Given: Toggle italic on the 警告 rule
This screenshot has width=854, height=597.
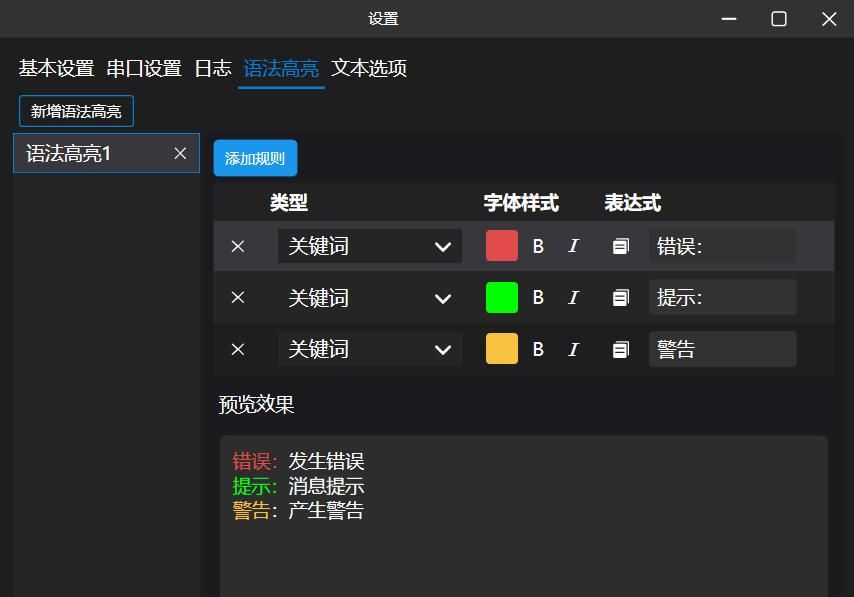Looking at the screenshot, I should coord(572,349).
